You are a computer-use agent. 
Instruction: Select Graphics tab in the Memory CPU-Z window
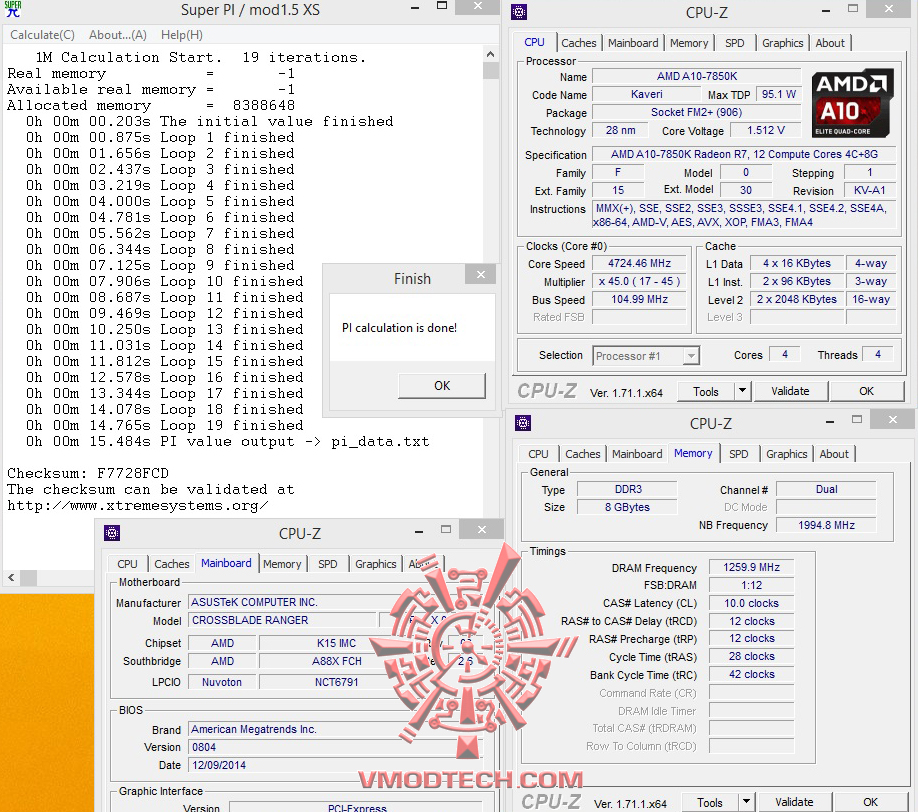coord(787,454)
